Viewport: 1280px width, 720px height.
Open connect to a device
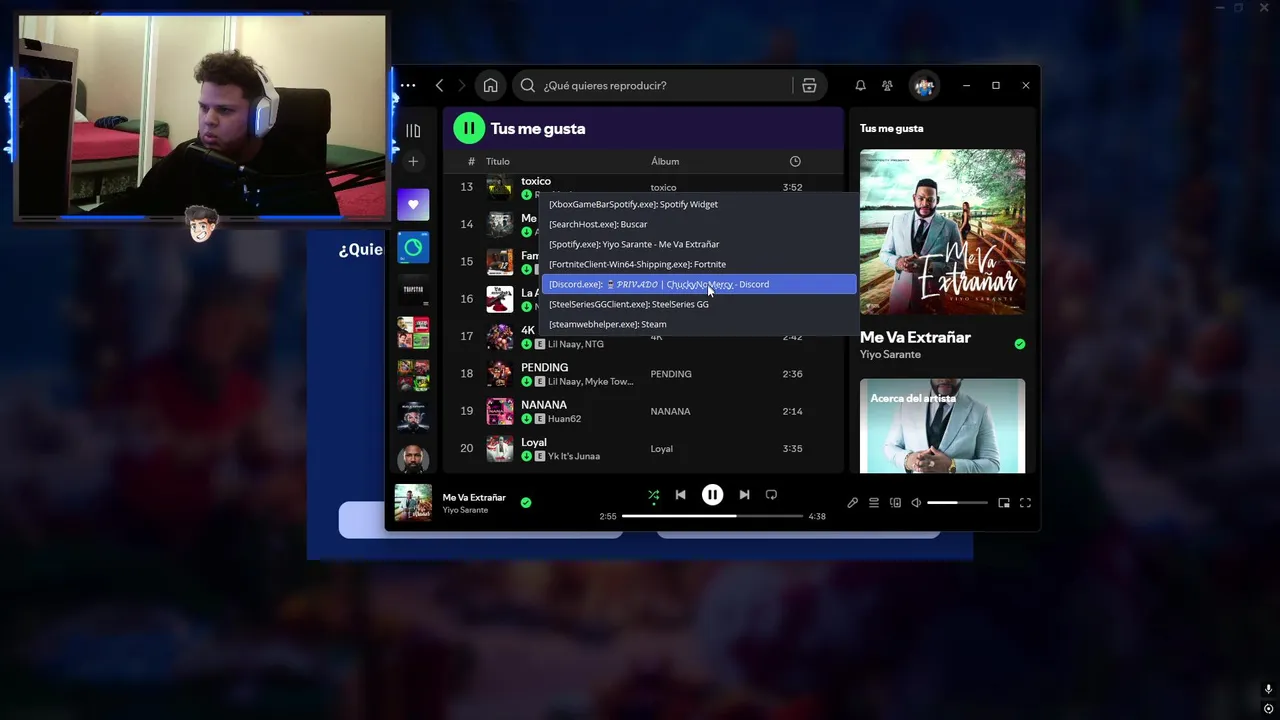tap(895, 503)
